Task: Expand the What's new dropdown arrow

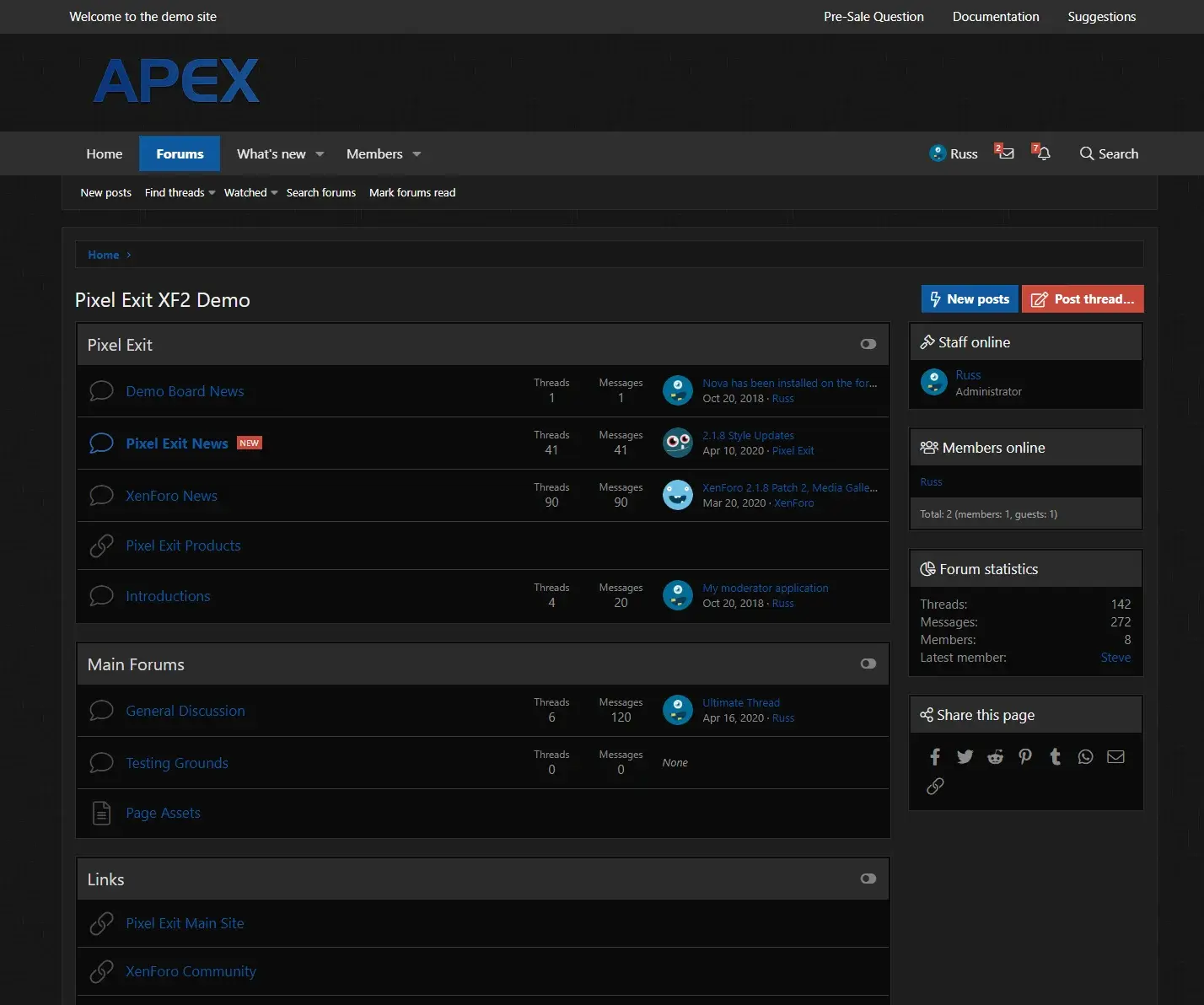Action: [x=320, y=154]
